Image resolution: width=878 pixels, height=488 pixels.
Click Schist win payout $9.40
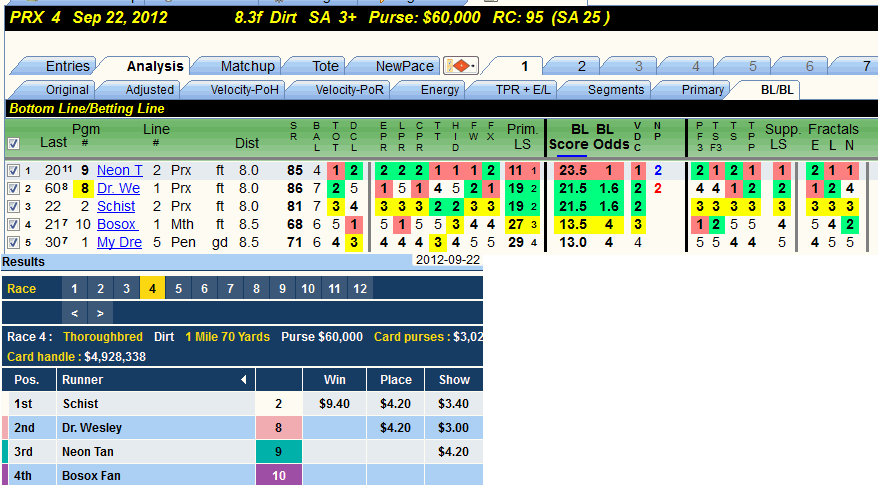point(334,403)
